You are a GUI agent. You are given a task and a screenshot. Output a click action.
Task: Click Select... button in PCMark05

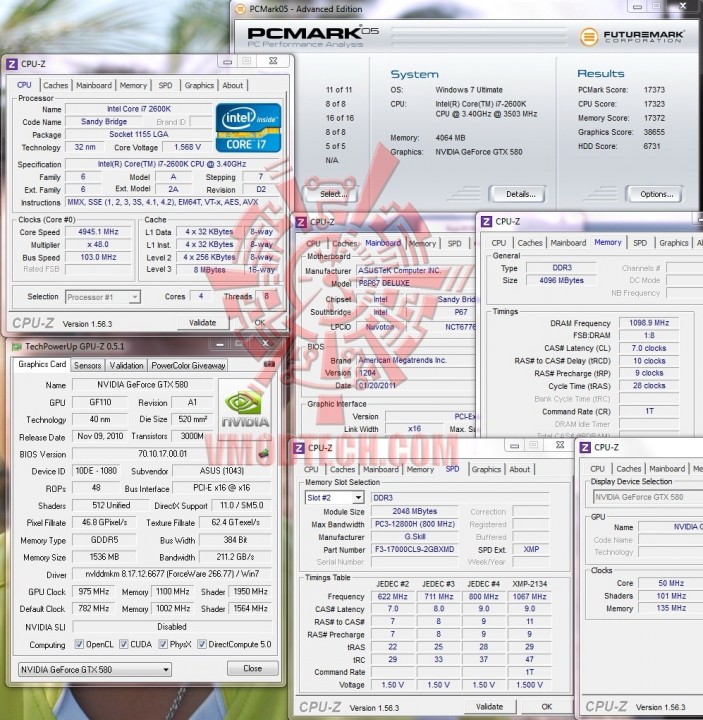[331, 194]
